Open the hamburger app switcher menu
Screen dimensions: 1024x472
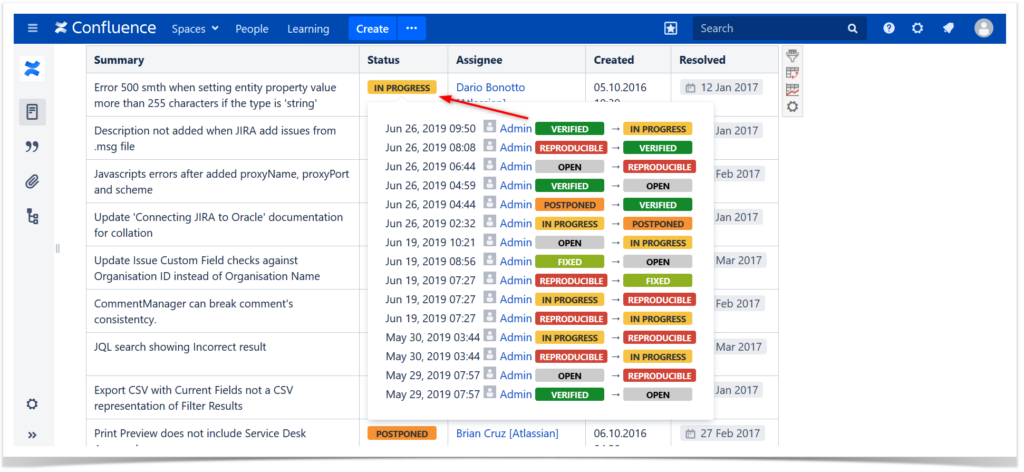tap(33, 29)
